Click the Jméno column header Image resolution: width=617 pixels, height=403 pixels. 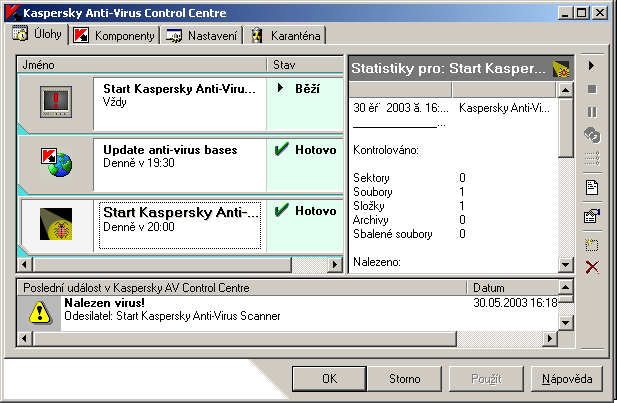coord(142,65)
